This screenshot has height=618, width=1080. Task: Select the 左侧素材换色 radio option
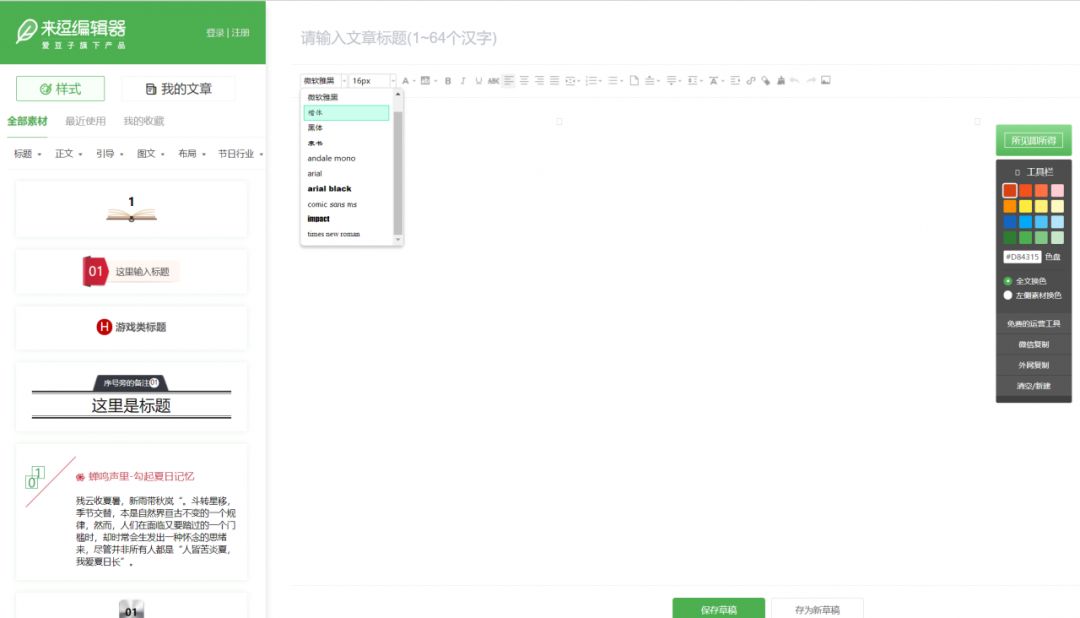coord(1007,296)
